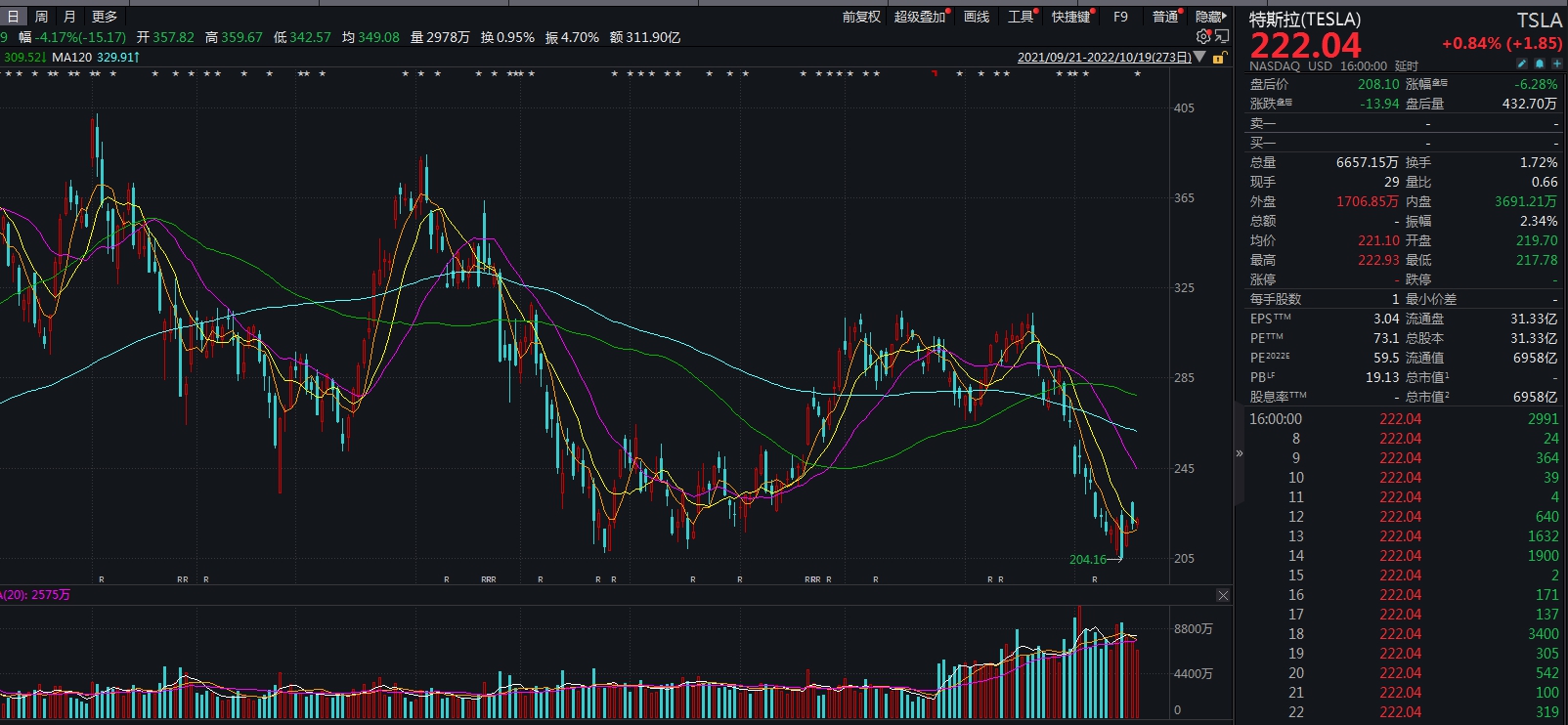Open the date range dropdown triangle

point(1199,58)
